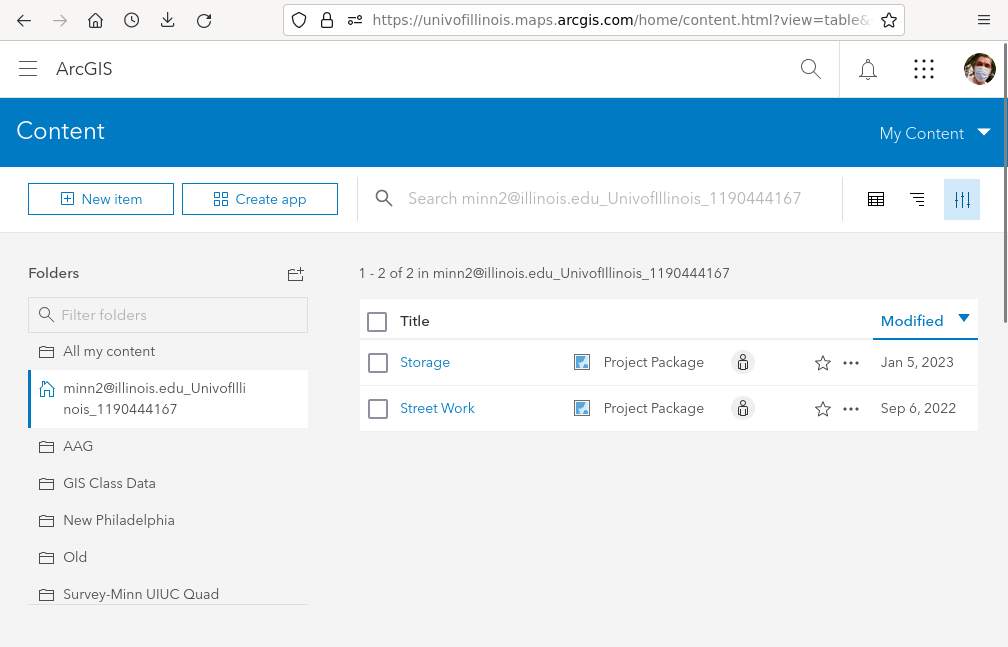Screen dimensions: 1008x647
Task: Open the New Philadelphia folder
Action: click(118, 520)
